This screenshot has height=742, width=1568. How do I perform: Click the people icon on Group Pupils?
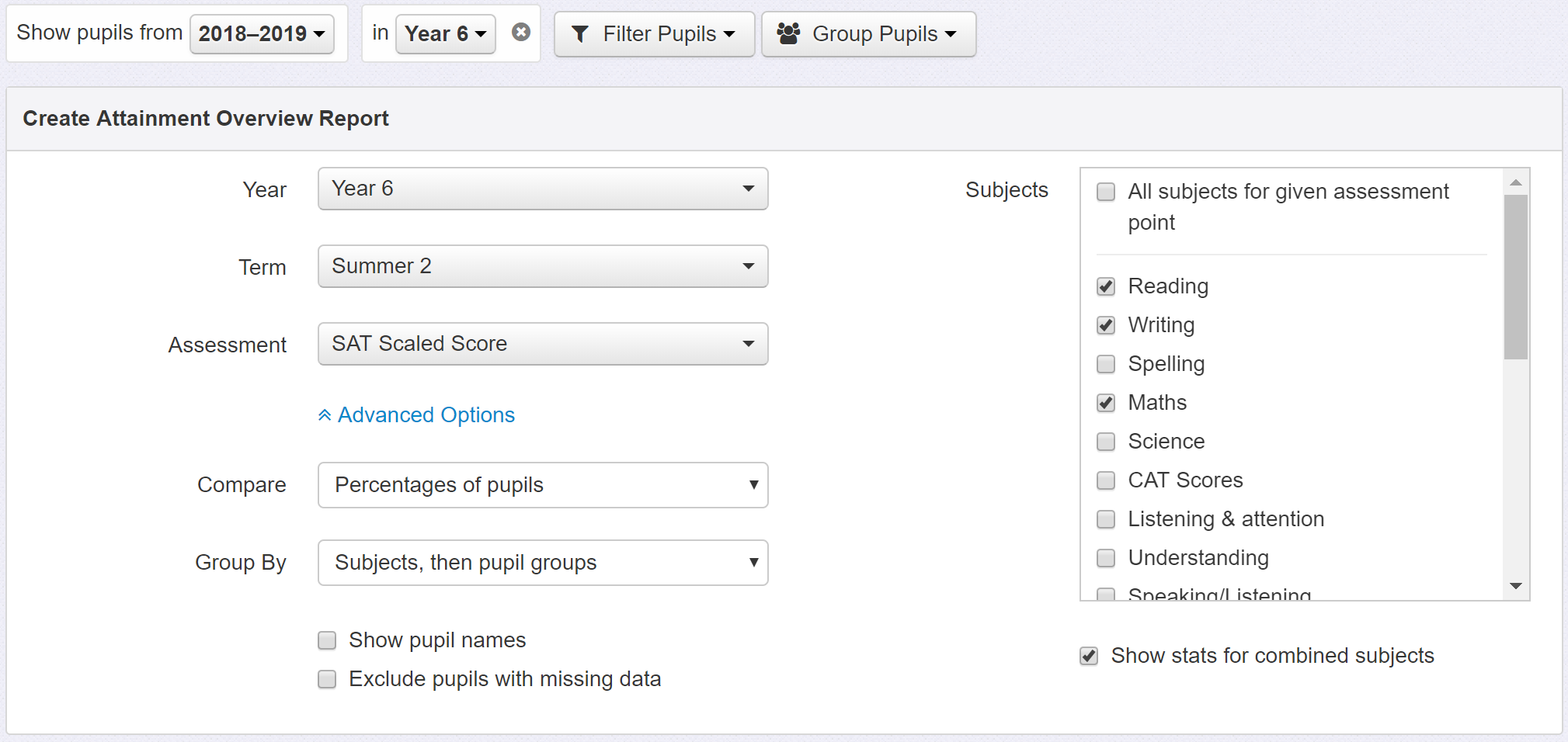[788, 33]
